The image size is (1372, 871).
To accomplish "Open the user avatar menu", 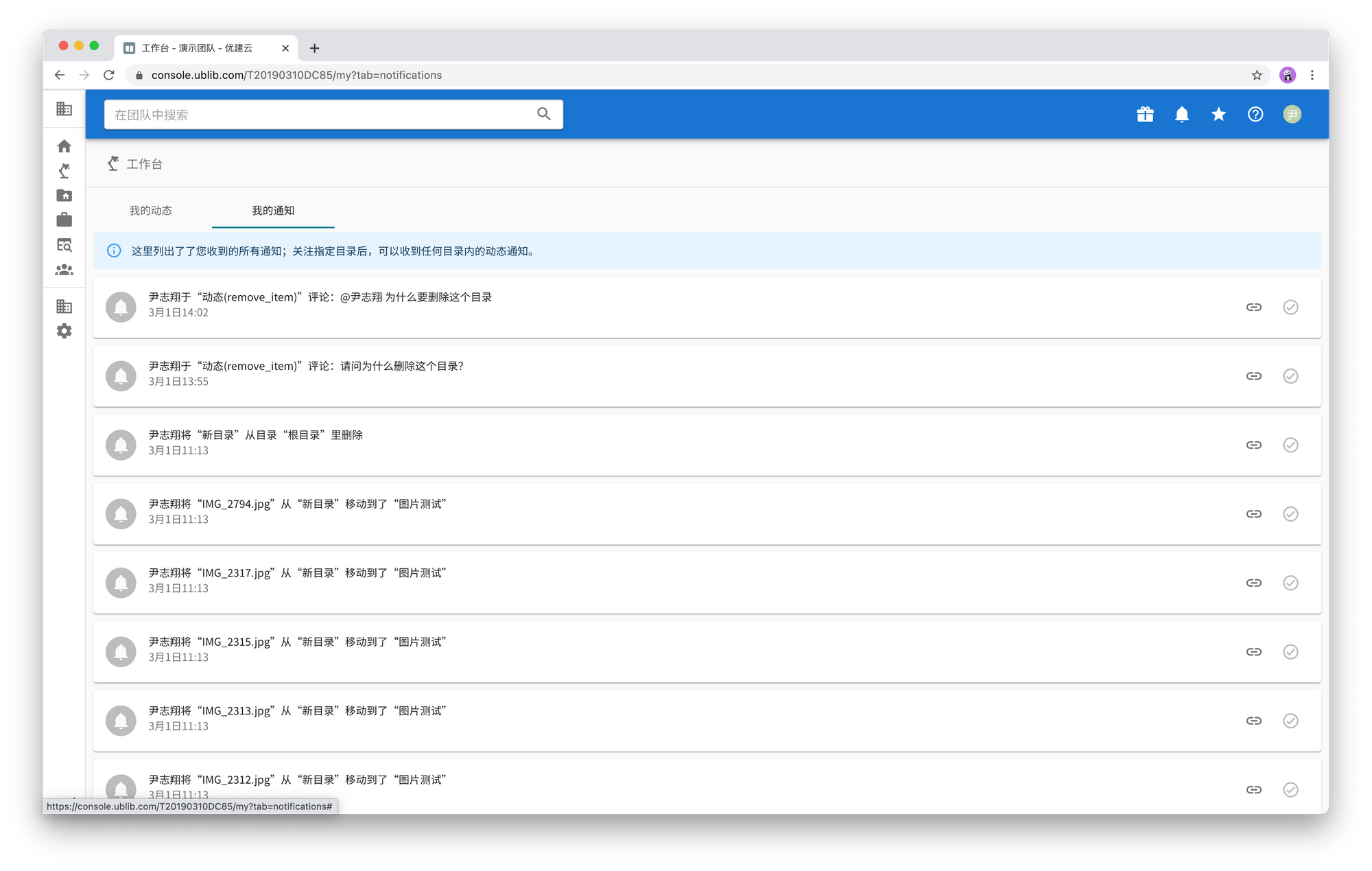I will pyautogui.click(x=1292, y=115).
